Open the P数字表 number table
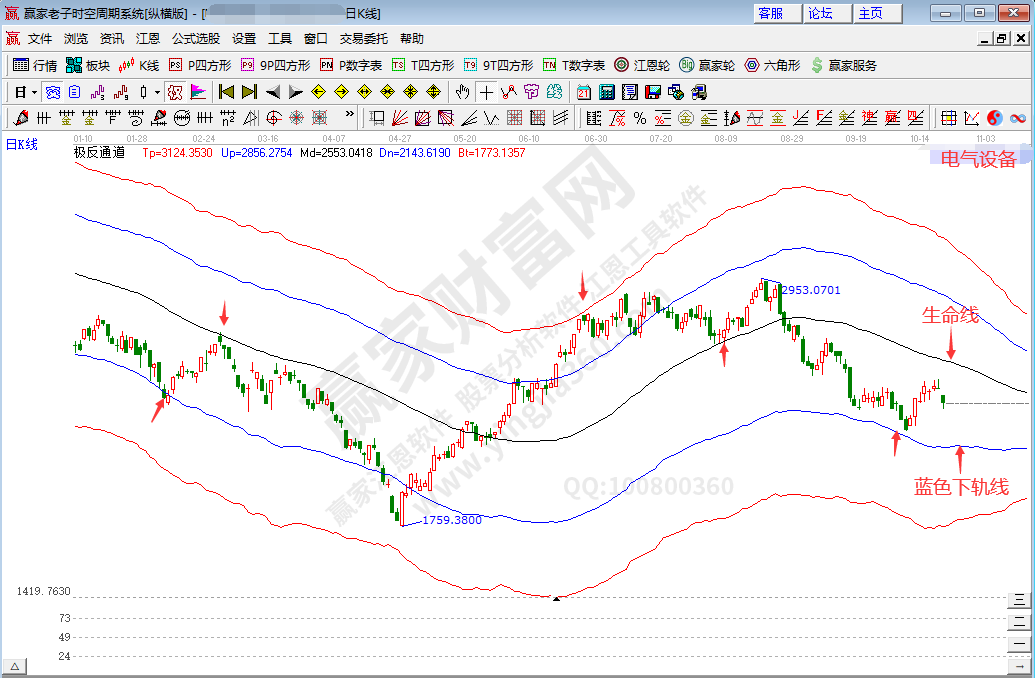Screen dimensions: 1035x678 (x=351, y=65)
